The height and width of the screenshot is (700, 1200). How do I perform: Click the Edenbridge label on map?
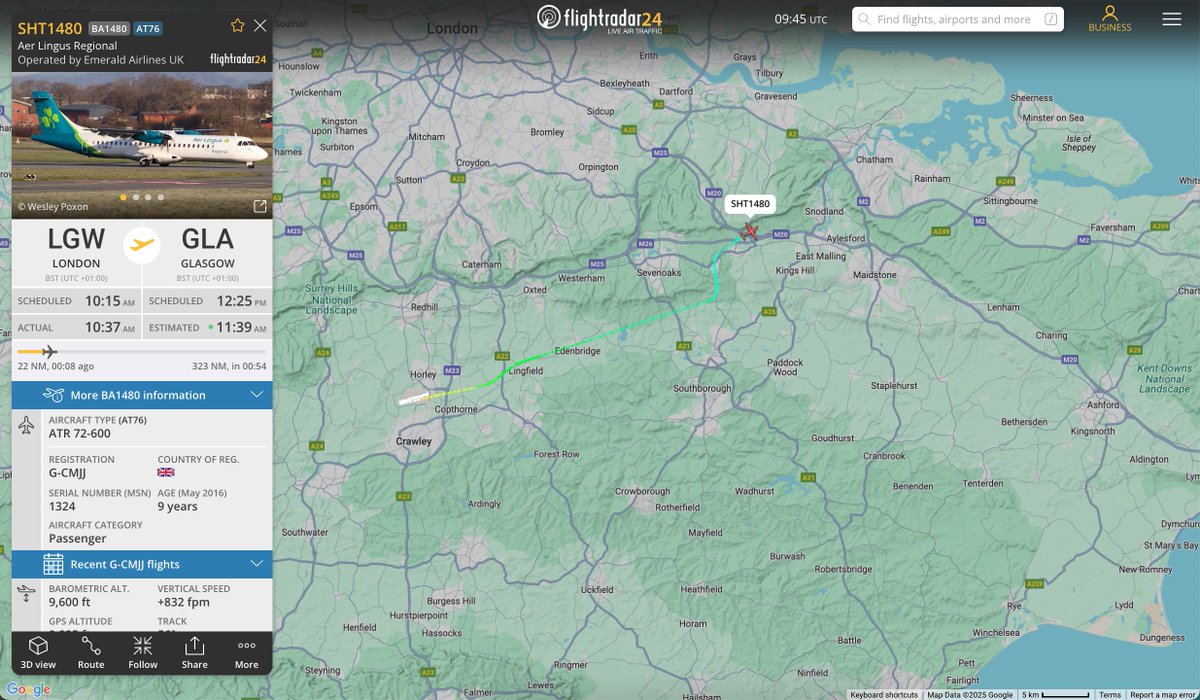[x=578, y=352]
